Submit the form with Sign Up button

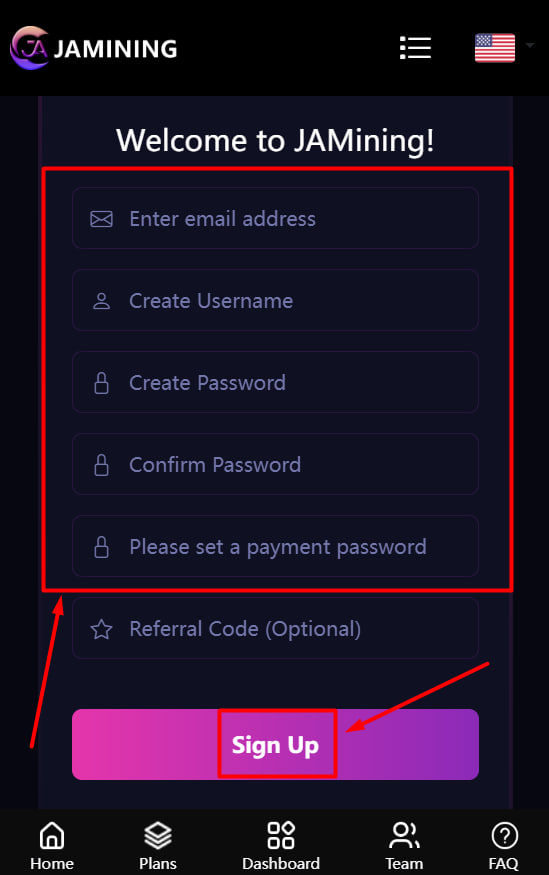[275, 744]
